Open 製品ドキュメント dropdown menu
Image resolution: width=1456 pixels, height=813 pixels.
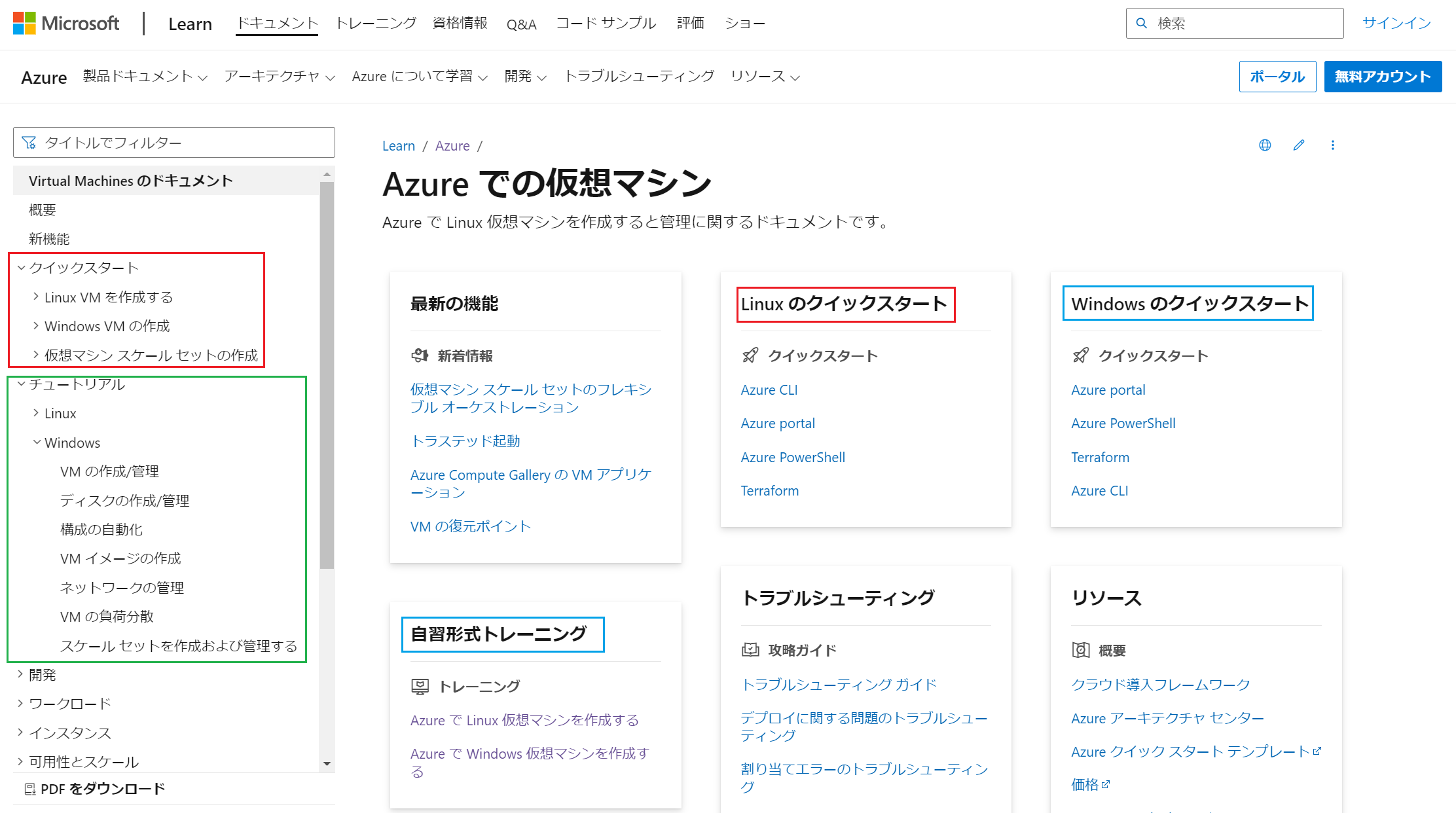pos(145,77)
